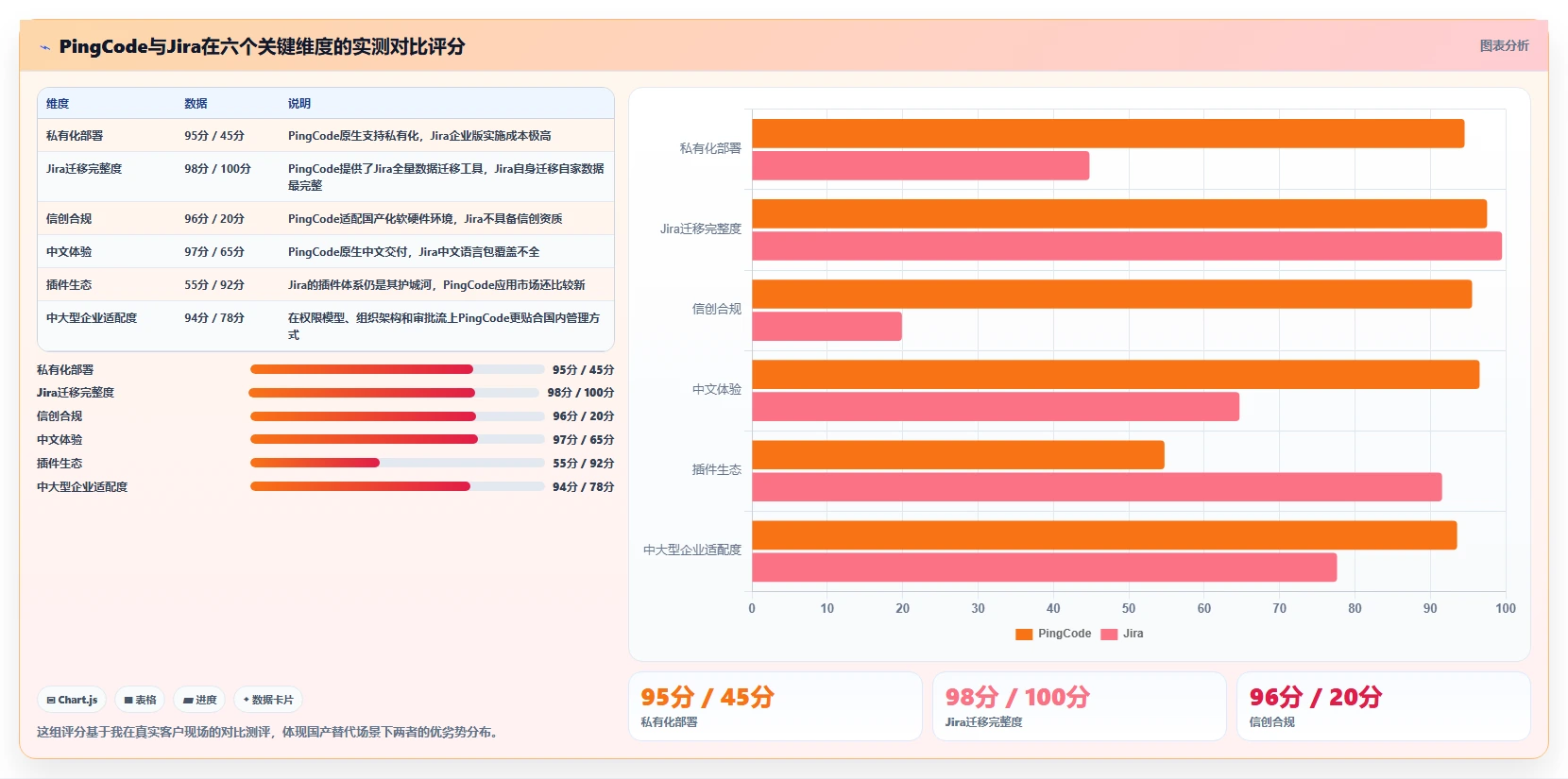Click the orange PingCode bar for 中文体验

coord(1116,374)
